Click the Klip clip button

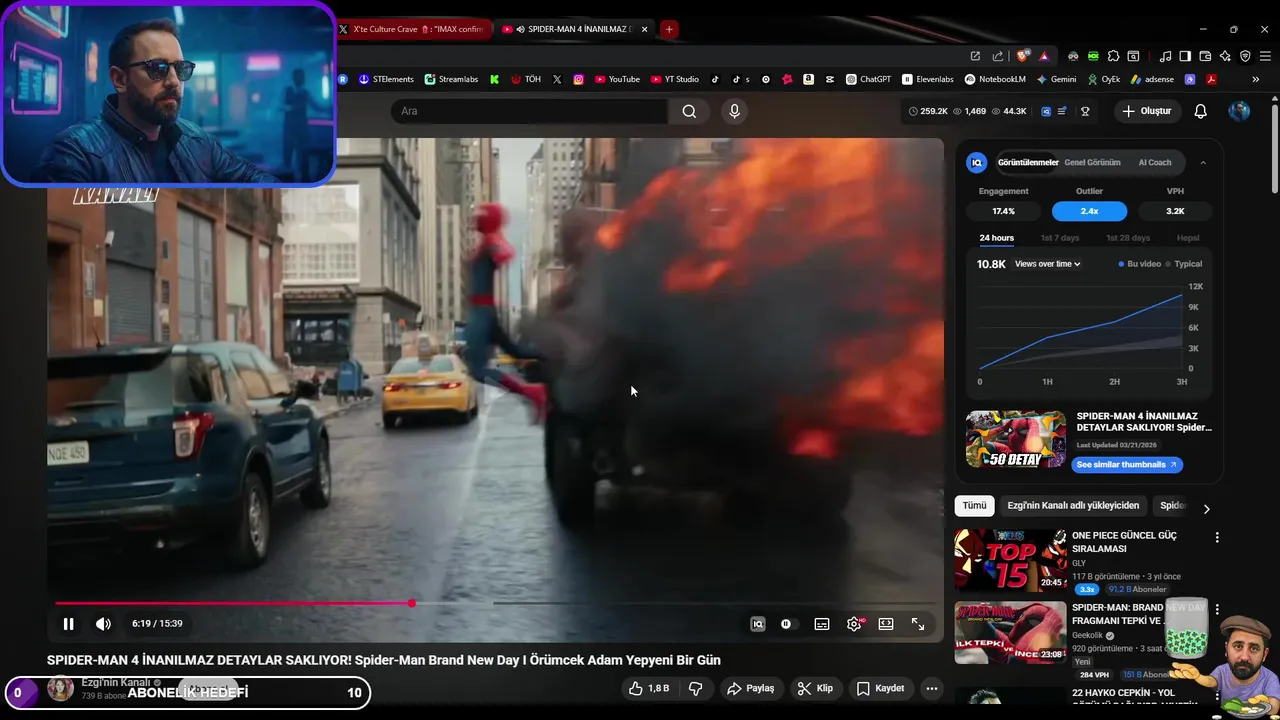point(815,688)
